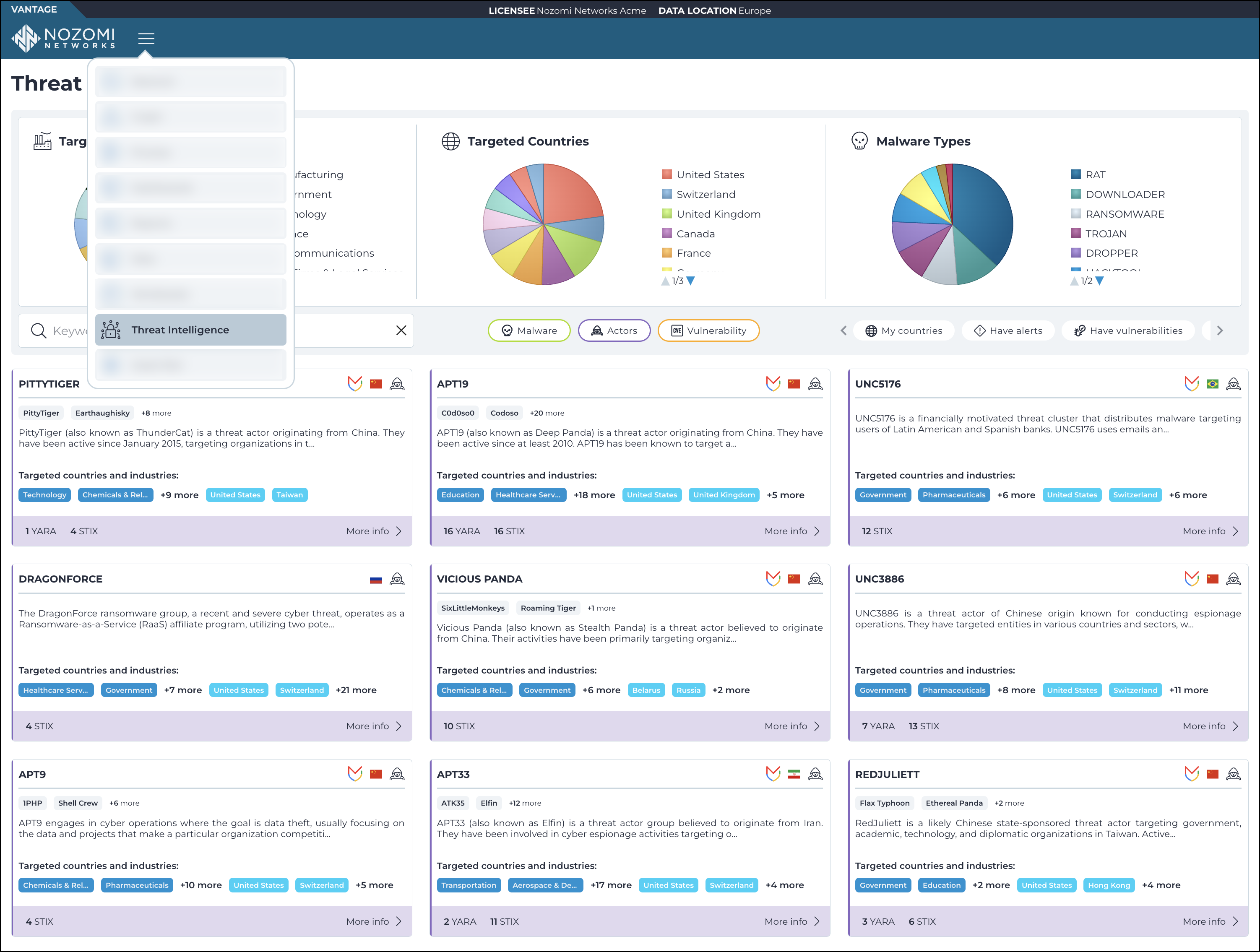Screen dimensions: 1260x952
Task: Enable the My countries filter
Action: (x=903, y=330)
